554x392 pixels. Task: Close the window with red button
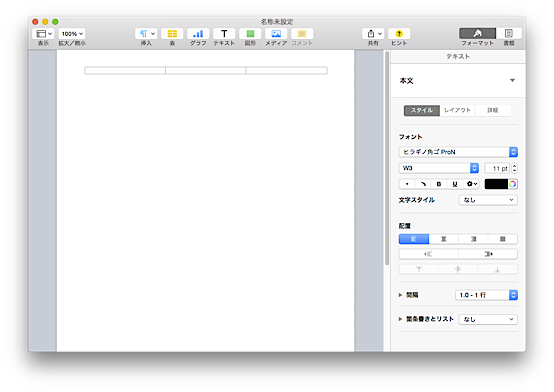pos(35,22)
